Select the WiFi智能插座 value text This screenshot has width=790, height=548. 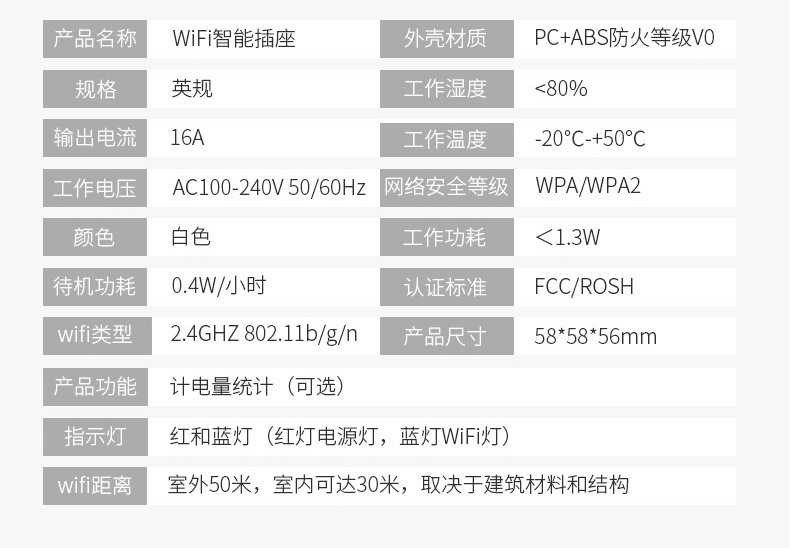[234, 40]
